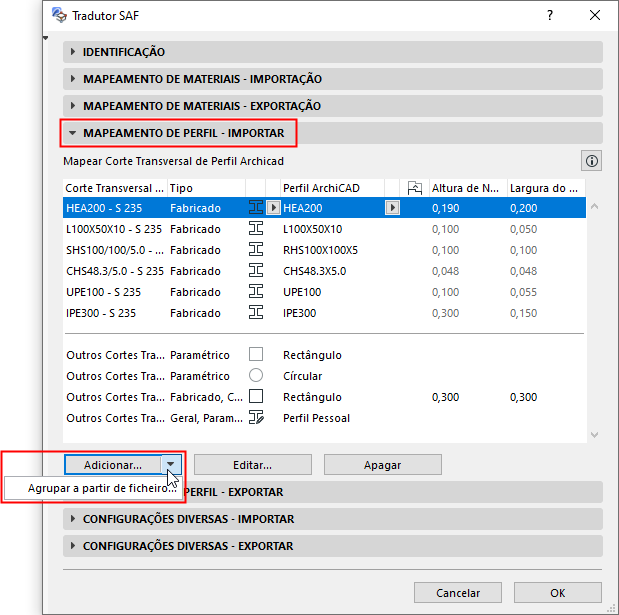Click the info icon beside Mapear Corte Transversal
Screen dimensions: 619x615
[x=591, y=161]
